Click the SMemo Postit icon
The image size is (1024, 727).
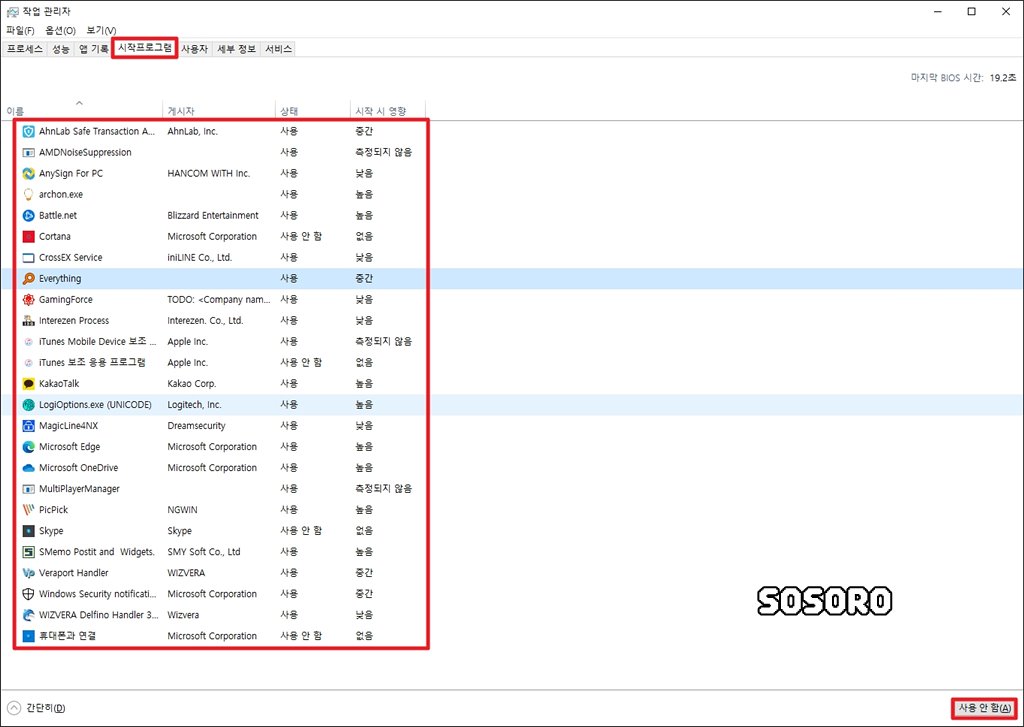point(28,552)
